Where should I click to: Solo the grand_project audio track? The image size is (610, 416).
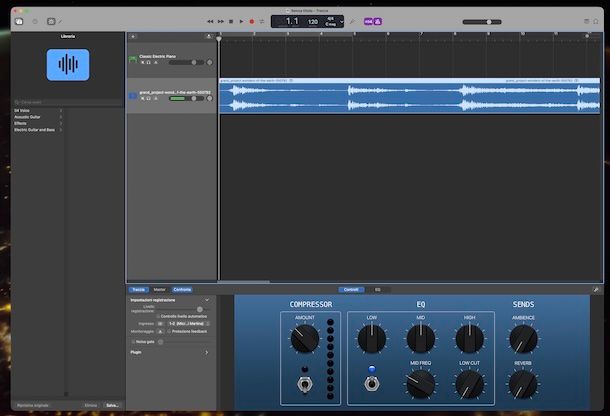(x=149, y=98)
